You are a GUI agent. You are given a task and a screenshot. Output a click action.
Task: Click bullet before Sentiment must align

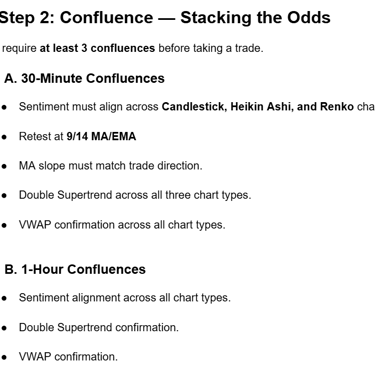pos(4,107)
